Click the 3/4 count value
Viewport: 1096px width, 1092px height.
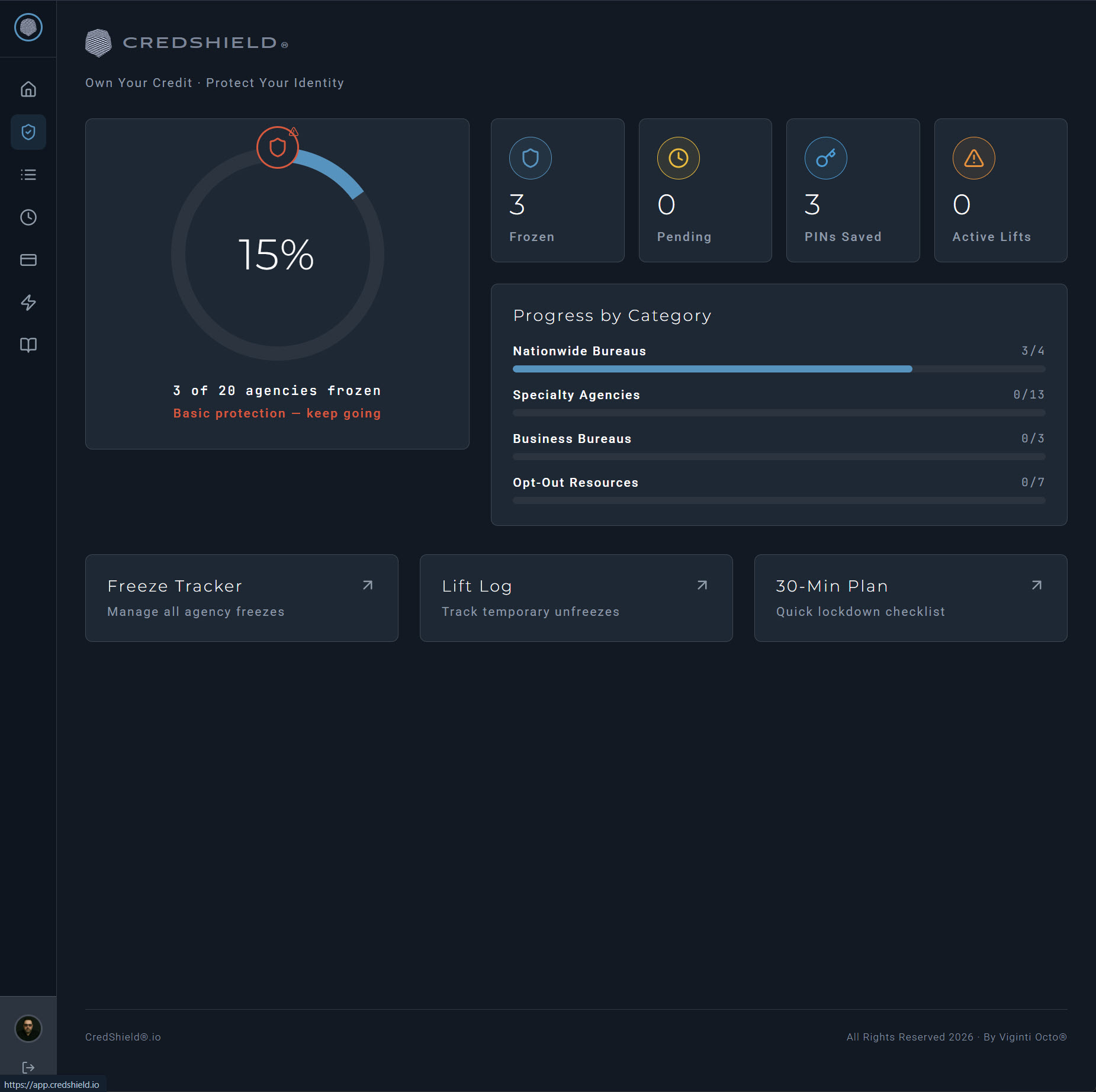(1033, 351)
